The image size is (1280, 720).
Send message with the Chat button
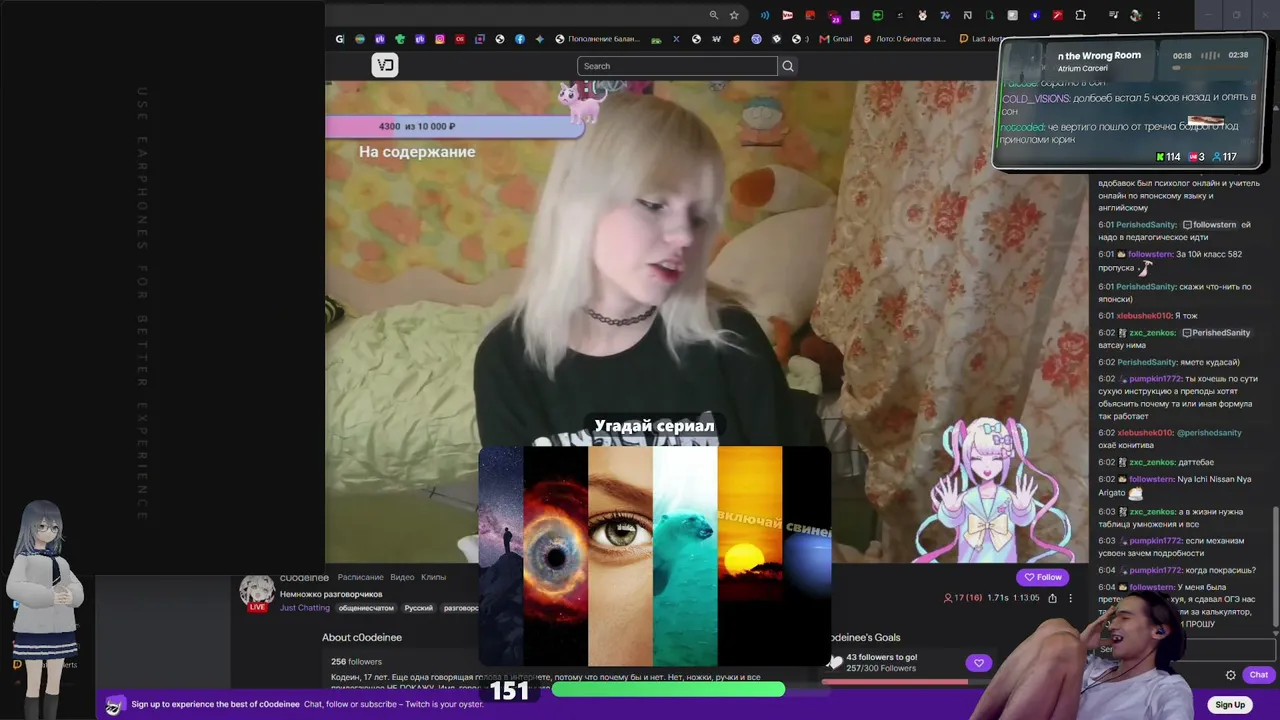click(1258, 675)
